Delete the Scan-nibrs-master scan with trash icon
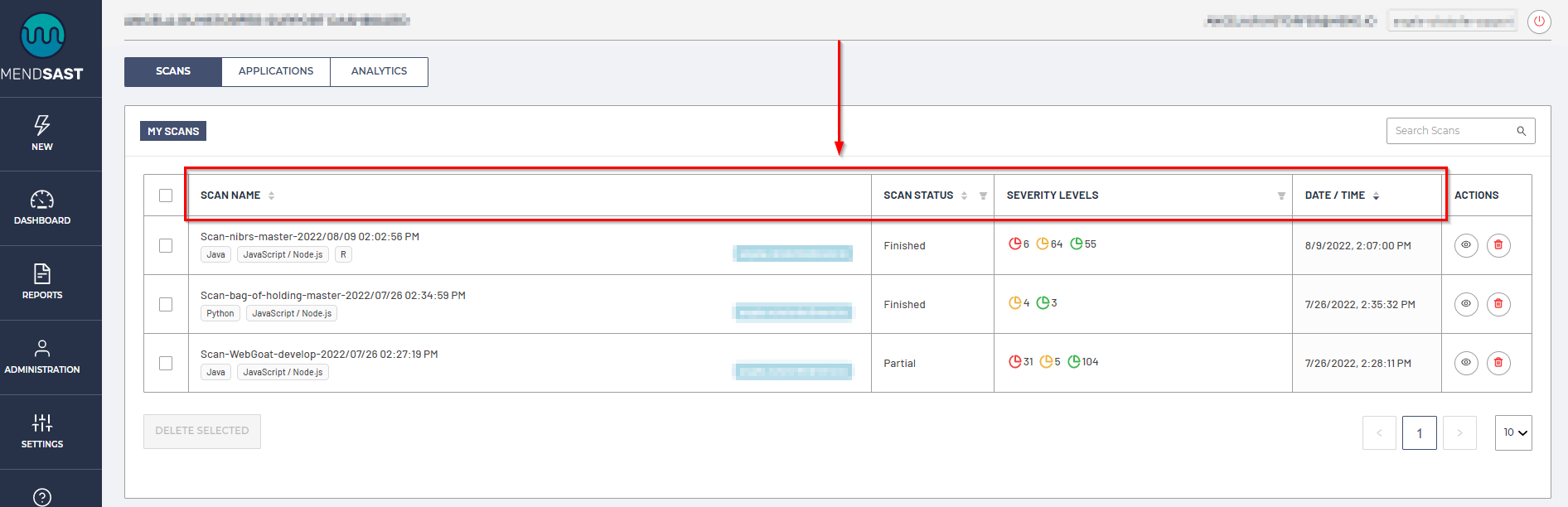This screenshot has width=1568, height=507. [1498, 245]
